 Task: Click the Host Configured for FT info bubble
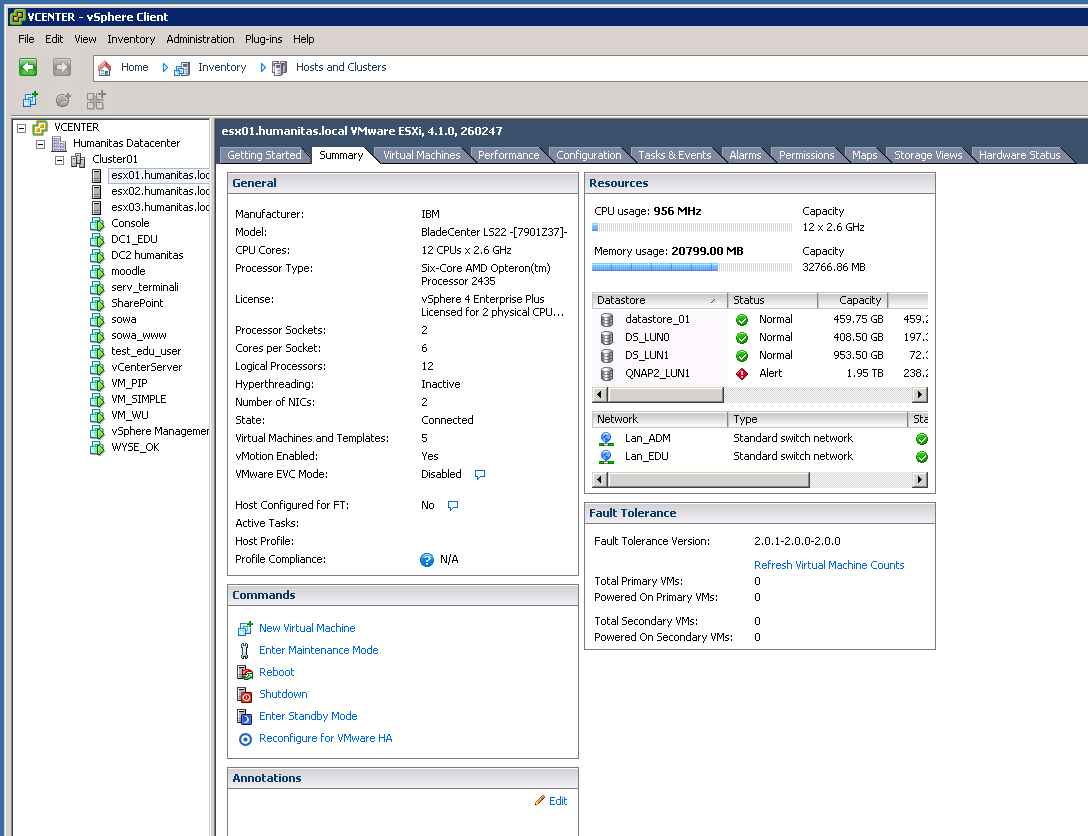(x=452, y=506)
